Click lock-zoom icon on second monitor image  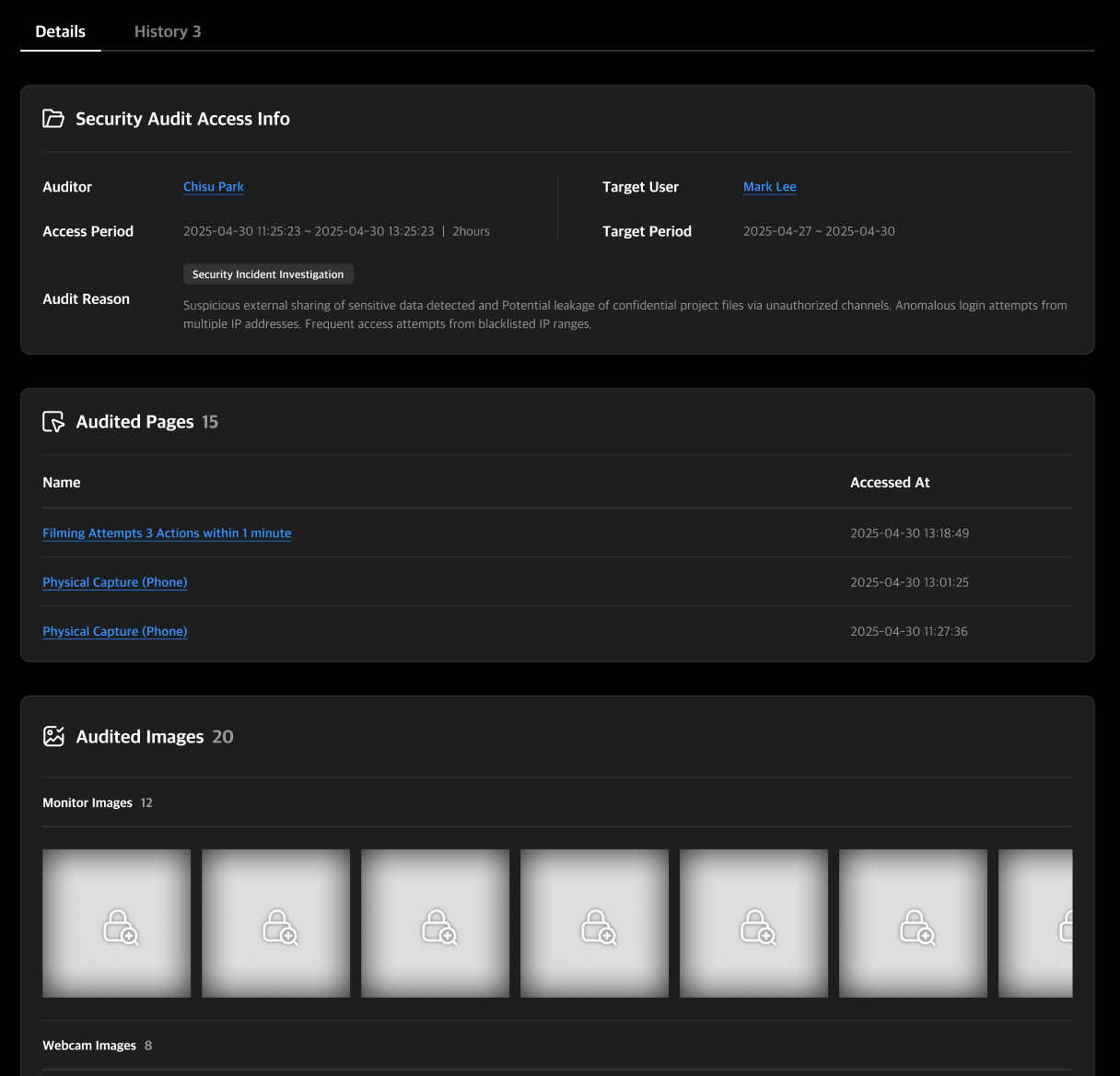tap(279, 927)
